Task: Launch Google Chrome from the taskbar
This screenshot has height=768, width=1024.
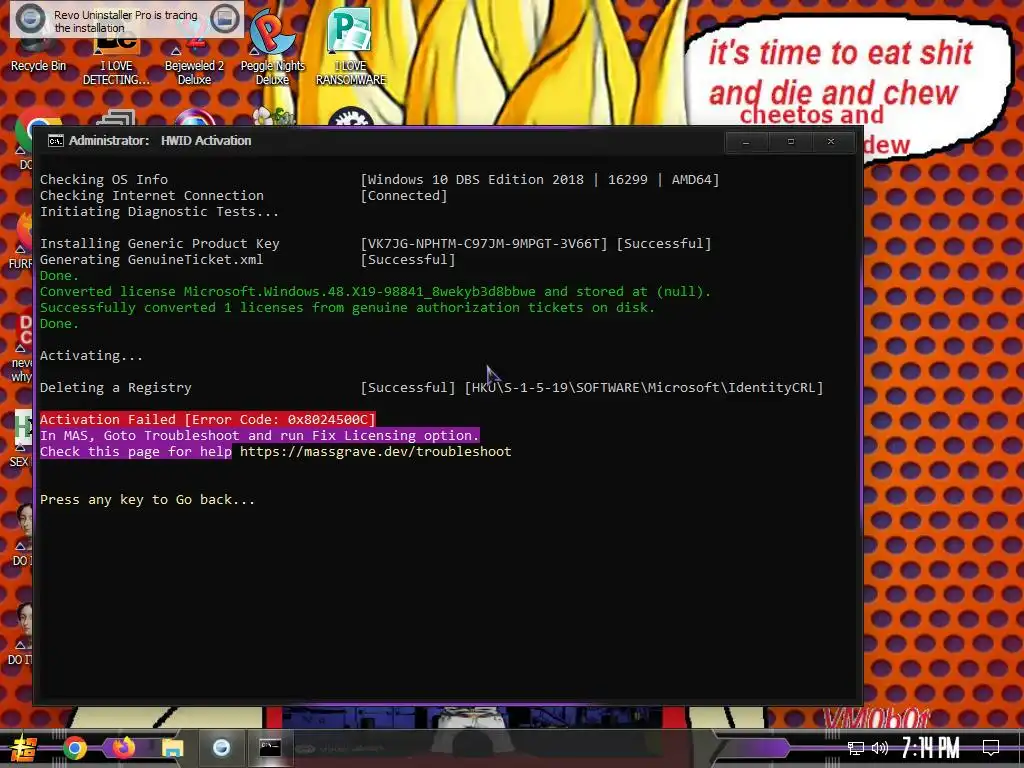Action: point(75,748)
